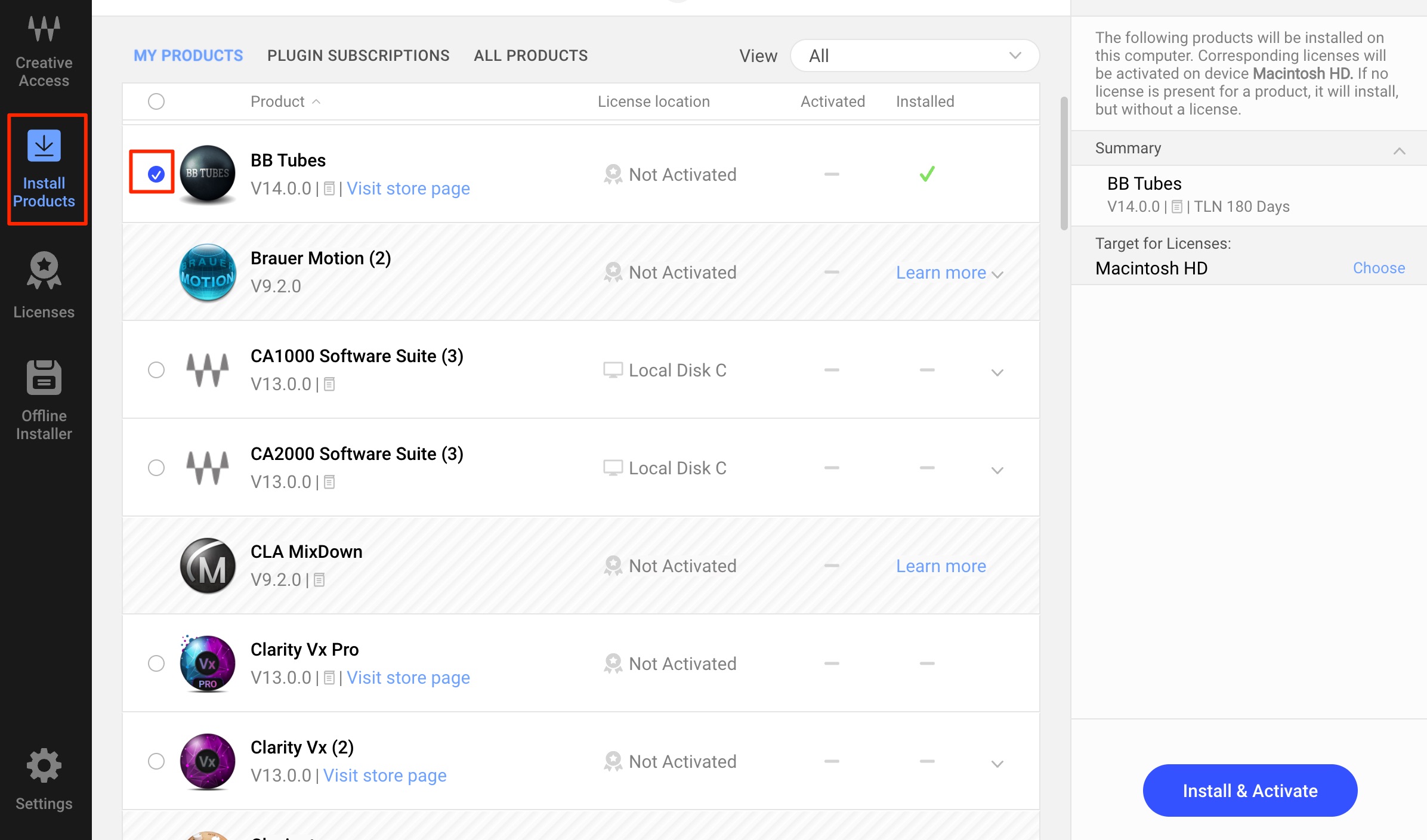Screen dimensions: 1427x840
Task: Visit store page for Clarity Vx (2)
Action: click(385, 776)
